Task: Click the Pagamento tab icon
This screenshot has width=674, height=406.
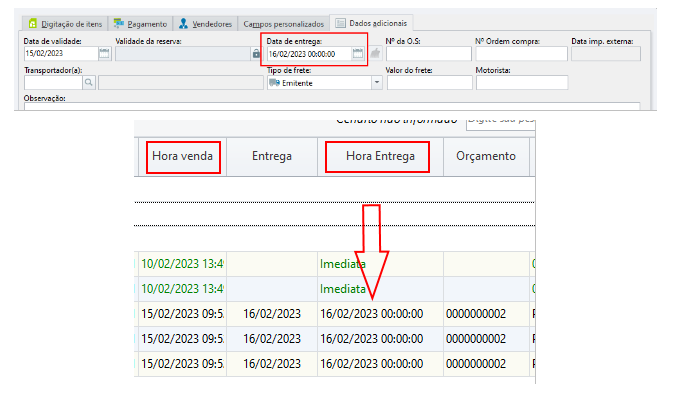Action: 119,23
